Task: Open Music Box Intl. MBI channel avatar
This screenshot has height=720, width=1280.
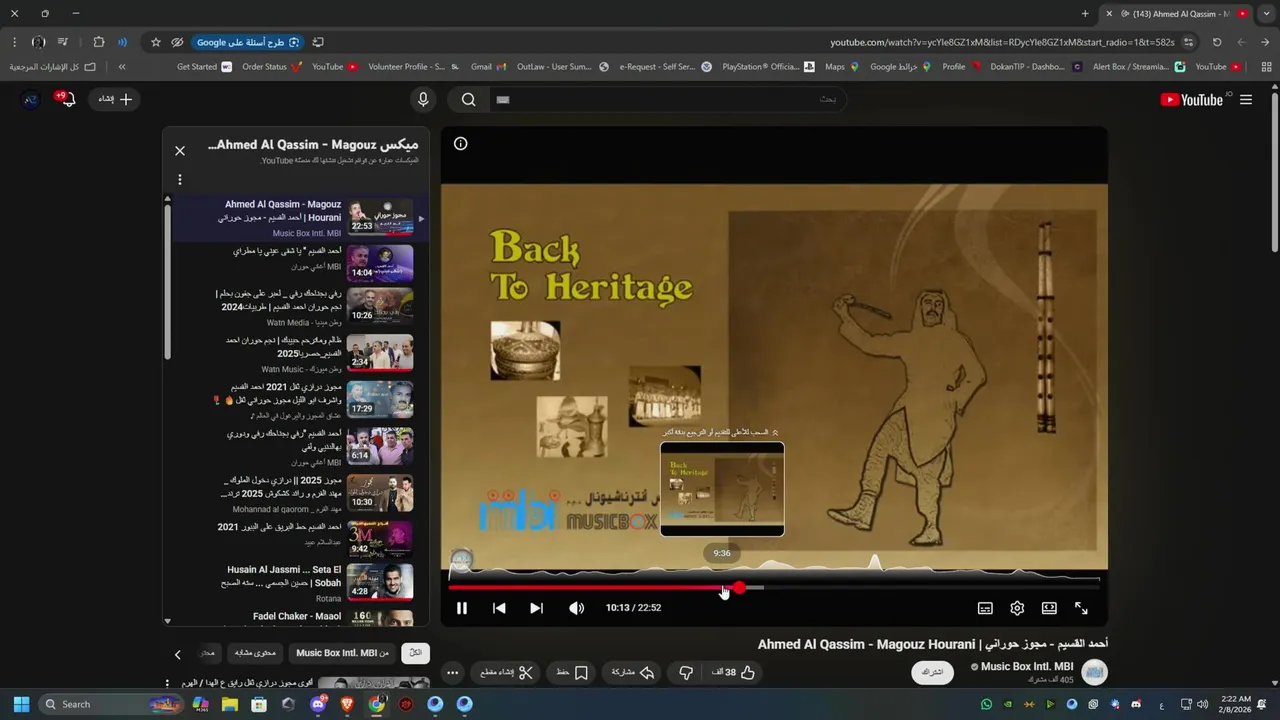Action: point(1095,672)
